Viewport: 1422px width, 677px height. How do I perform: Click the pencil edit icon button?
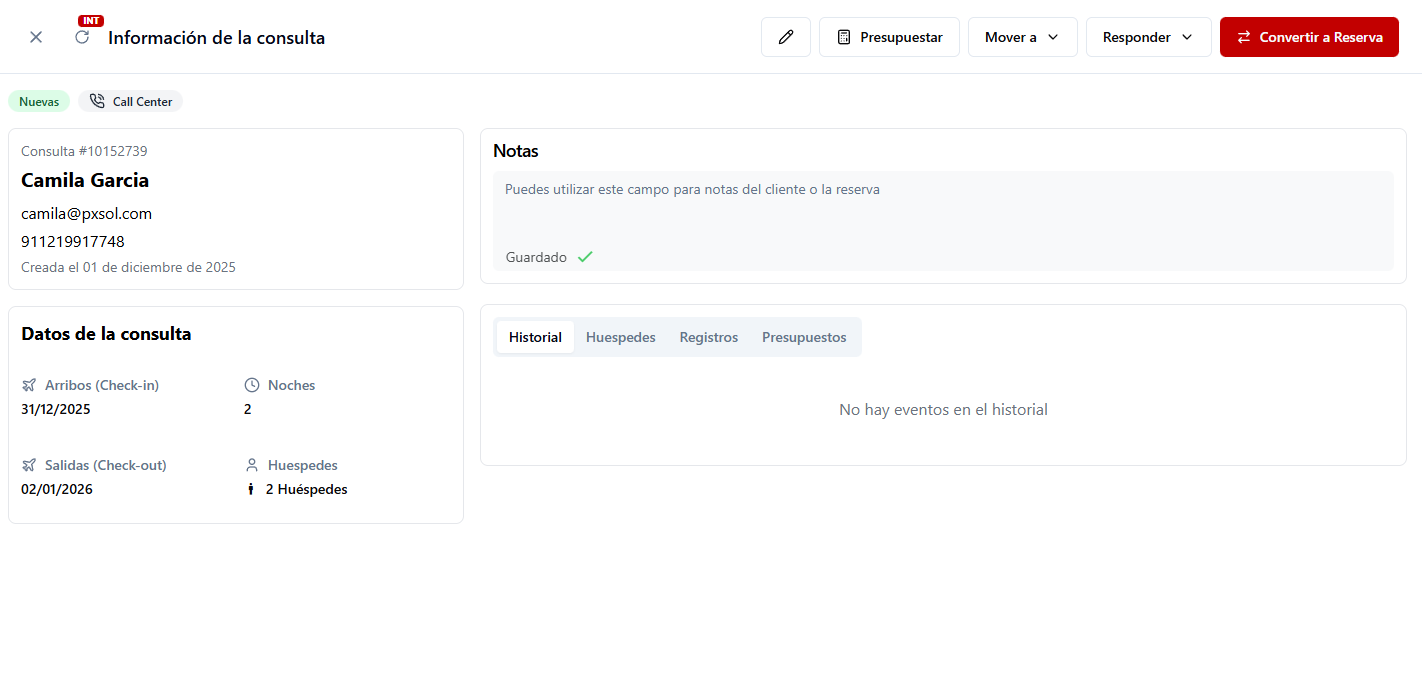[785, 37]
